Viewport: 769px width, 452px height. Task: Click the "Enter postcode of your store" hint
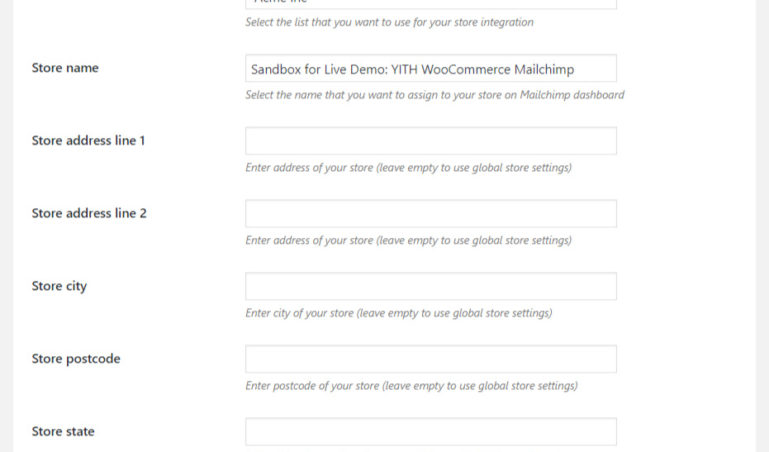411,386
